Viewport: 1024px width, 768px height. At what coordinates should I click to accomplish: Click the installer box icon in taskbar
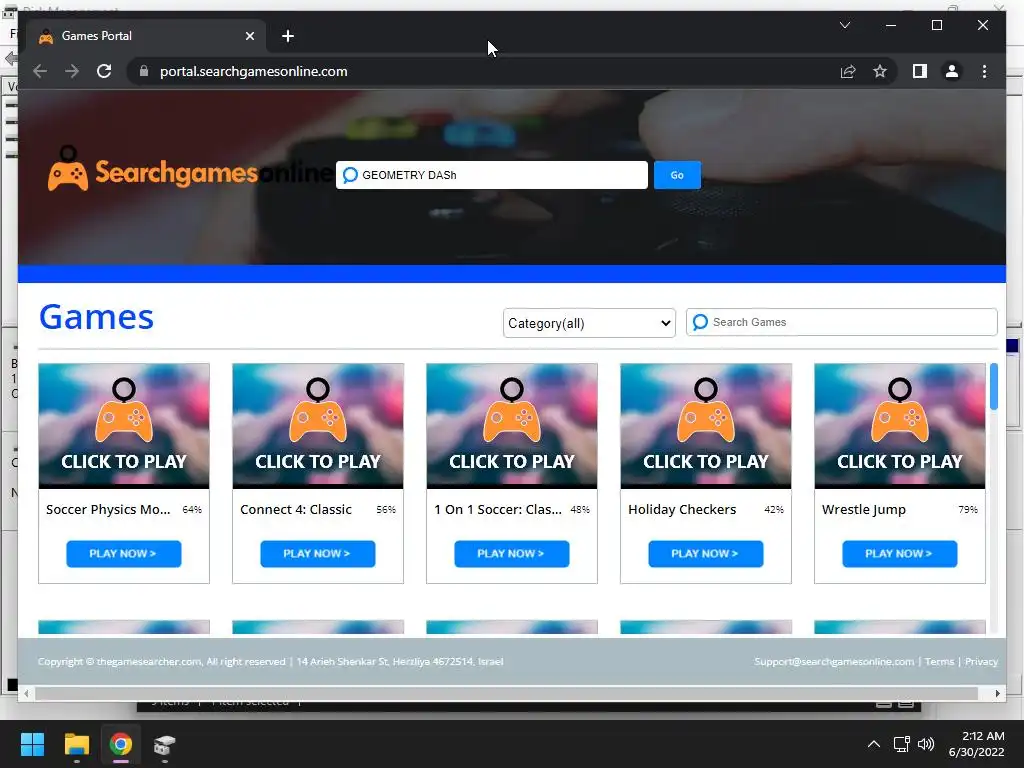pos(165,744)
